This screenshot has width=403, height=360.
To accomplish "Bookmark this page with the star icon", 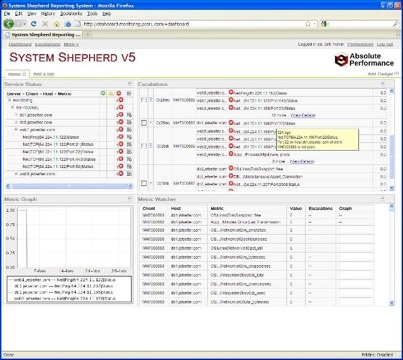I will [x=308, y=24].
